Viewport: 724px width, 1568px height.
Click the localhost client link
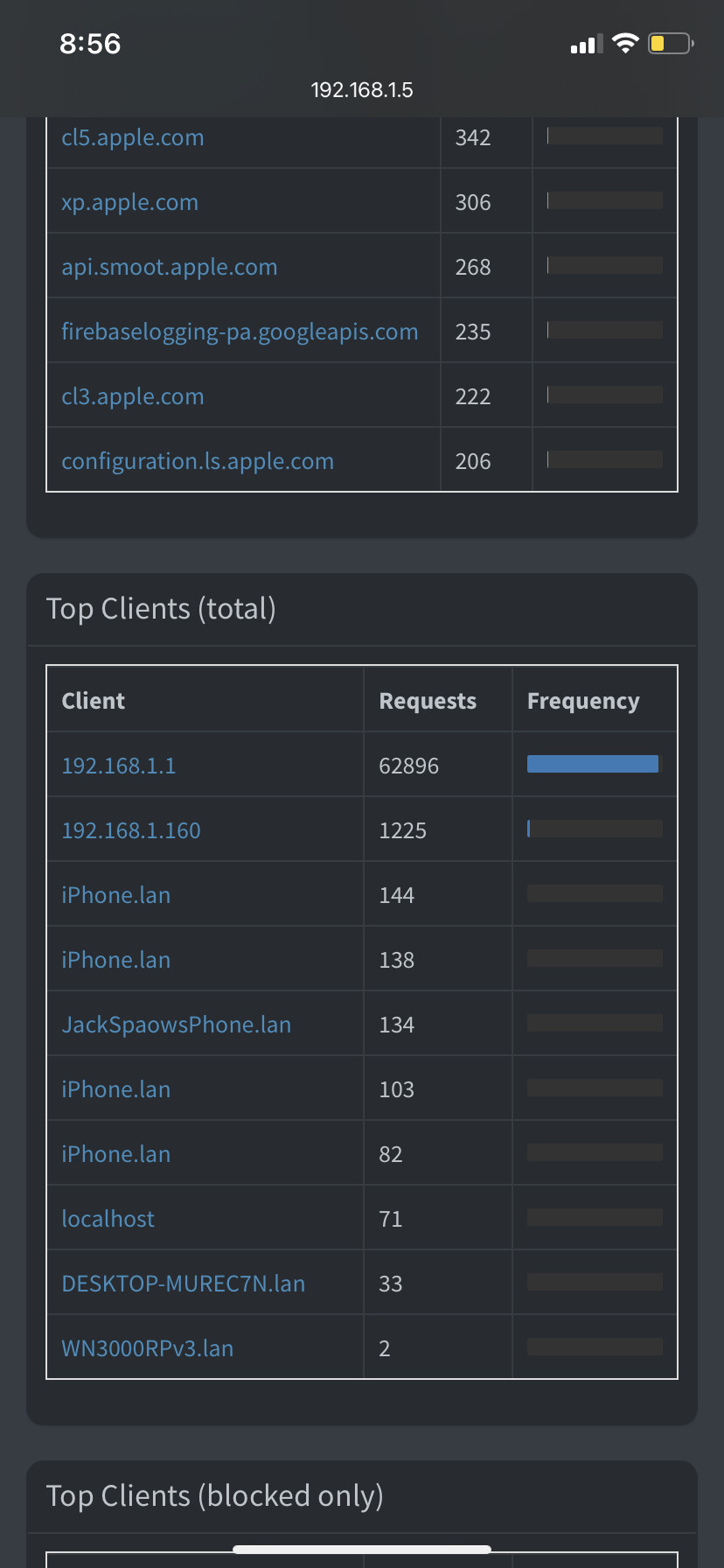108,1220
